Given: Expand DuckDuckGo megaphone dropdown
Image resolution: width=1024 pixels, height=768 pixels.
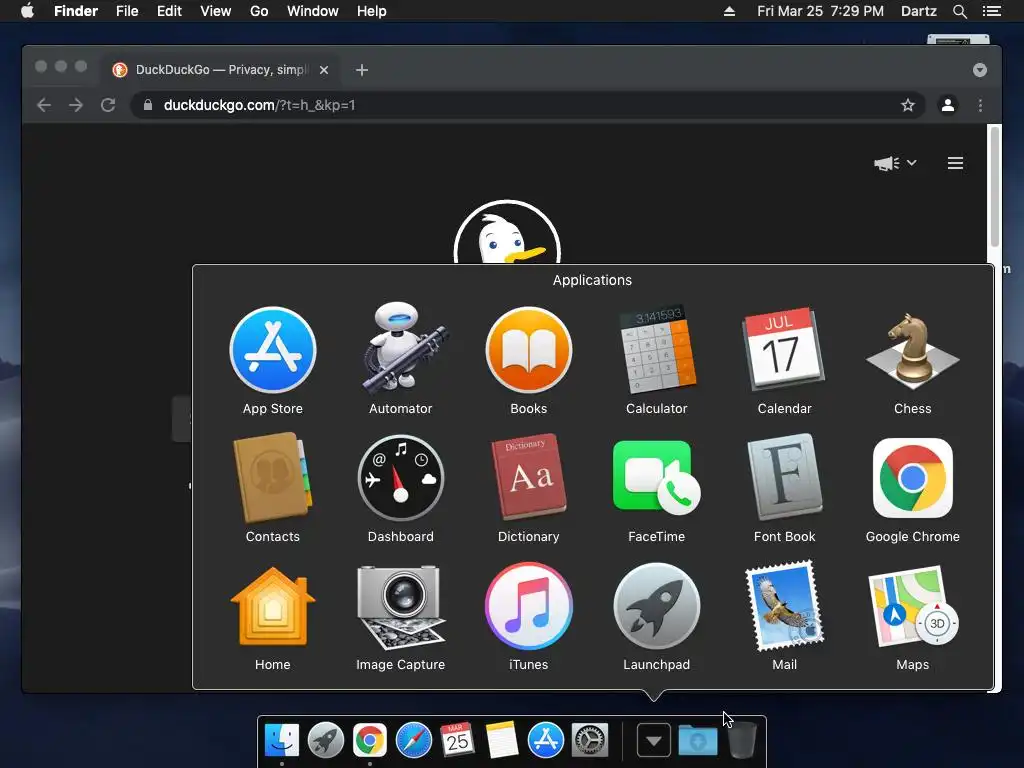Looking at the screenshot, I should click(x=895, y=163).
